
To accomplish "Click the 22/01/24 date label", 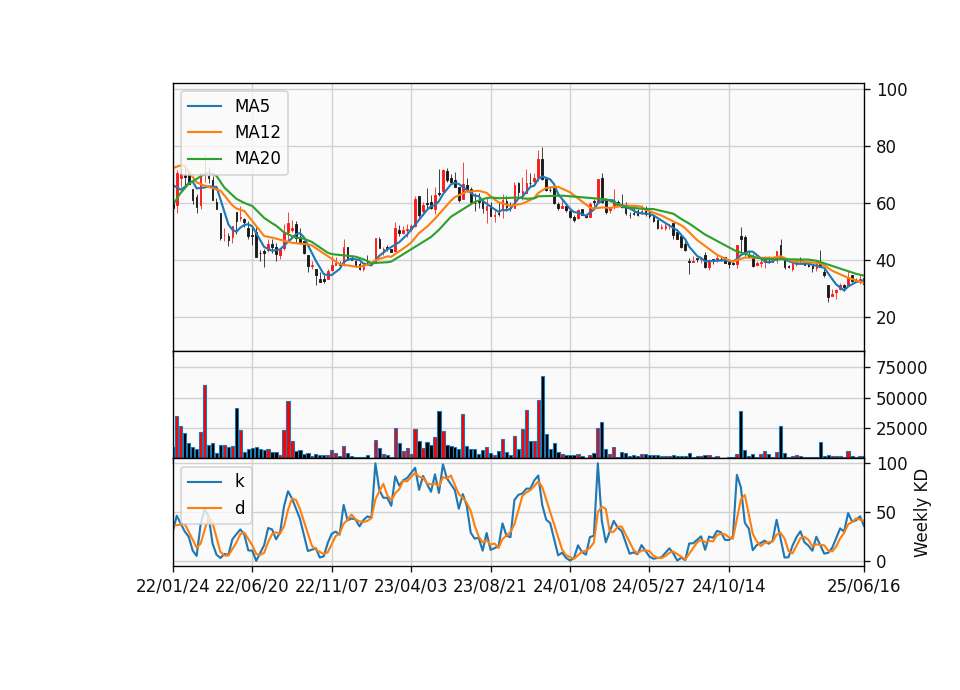I will [x=173, y=586].
